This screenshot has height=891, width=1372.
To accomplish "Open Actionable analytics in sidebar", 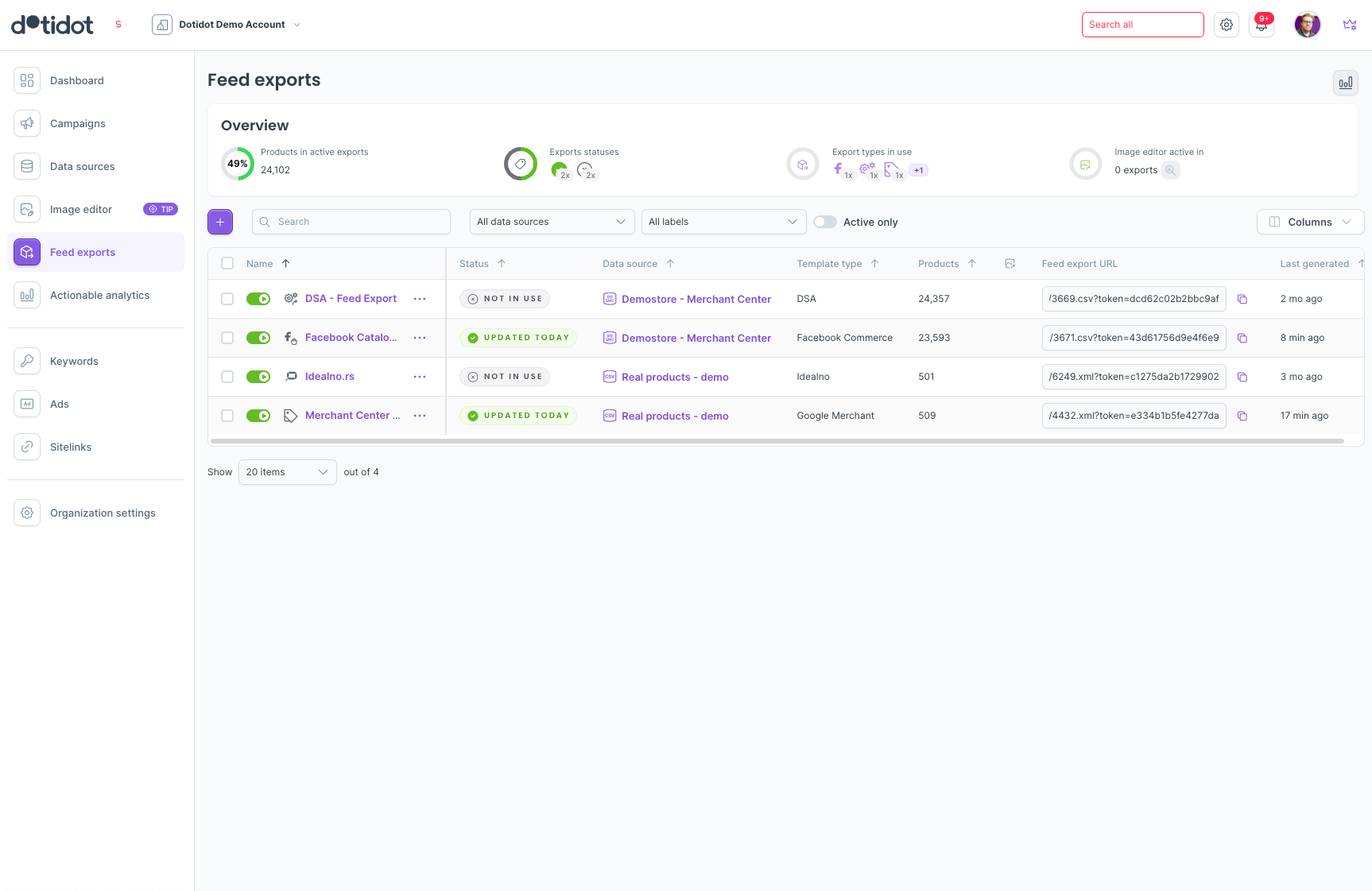I will (99, 295).
